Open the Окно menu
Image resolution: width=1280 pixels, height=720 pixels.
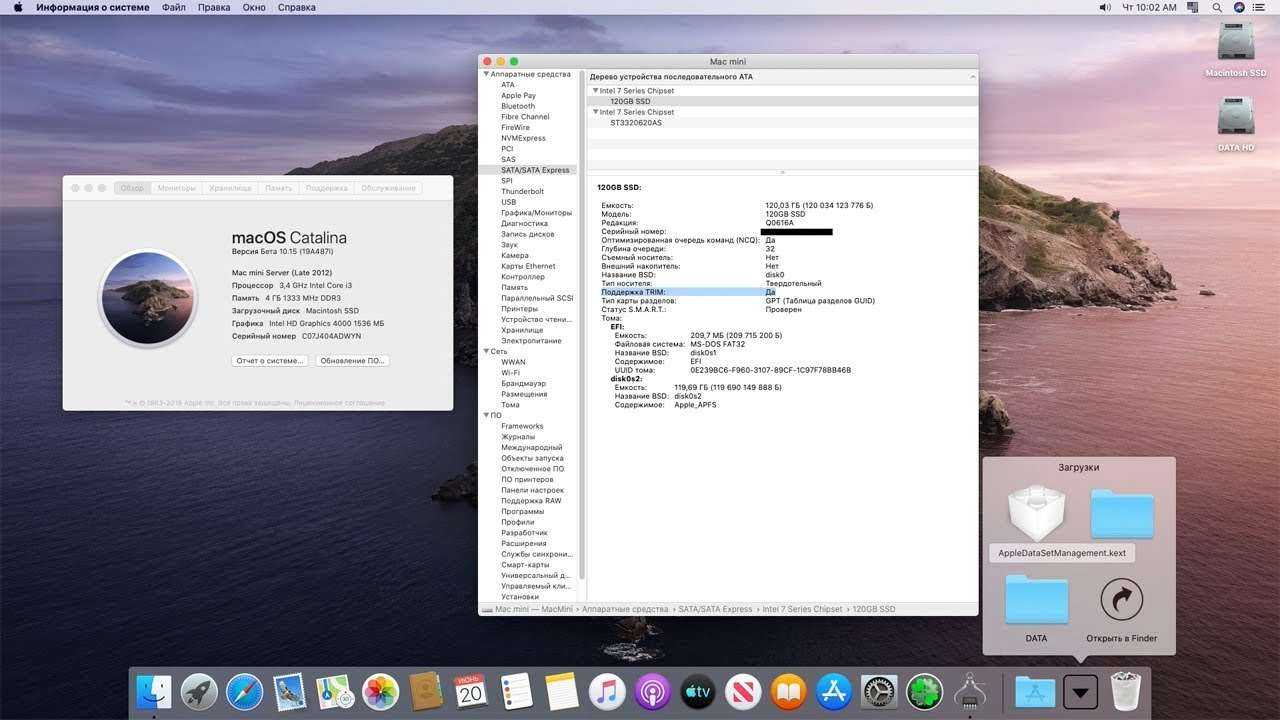pos(254,7)
